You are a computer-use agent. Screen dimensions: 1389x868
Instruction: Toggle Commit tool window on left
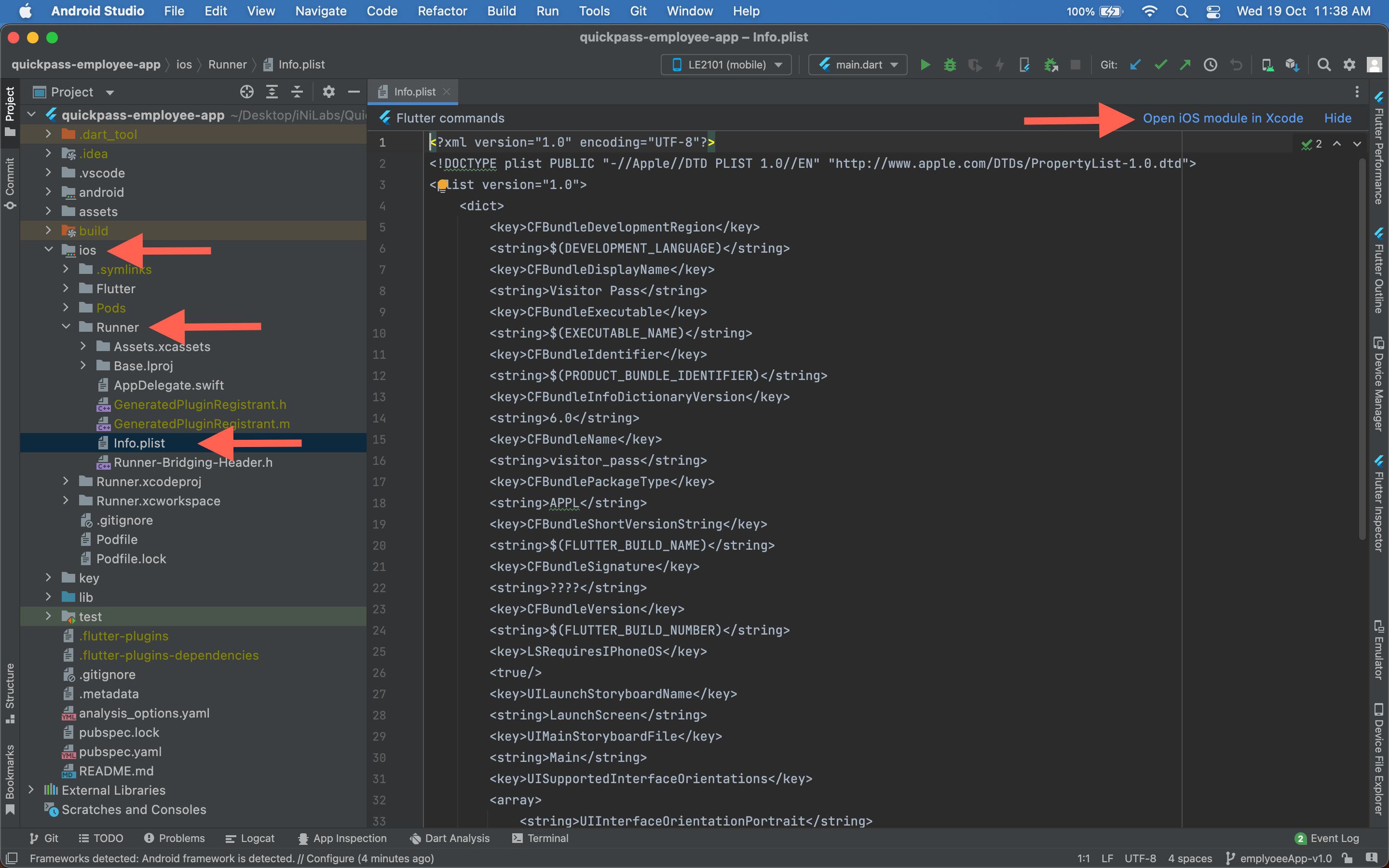10,184
